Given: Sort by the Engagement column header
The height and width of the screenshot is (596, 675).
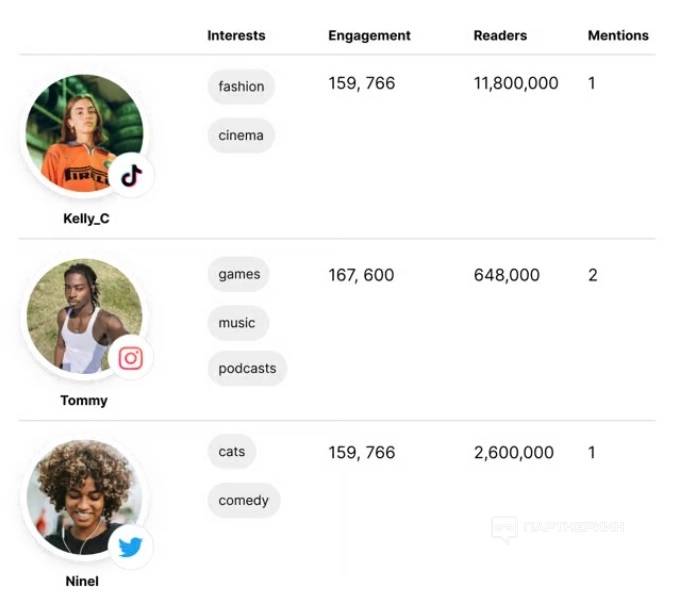Looking at the screenshot, I should point(369,35).
